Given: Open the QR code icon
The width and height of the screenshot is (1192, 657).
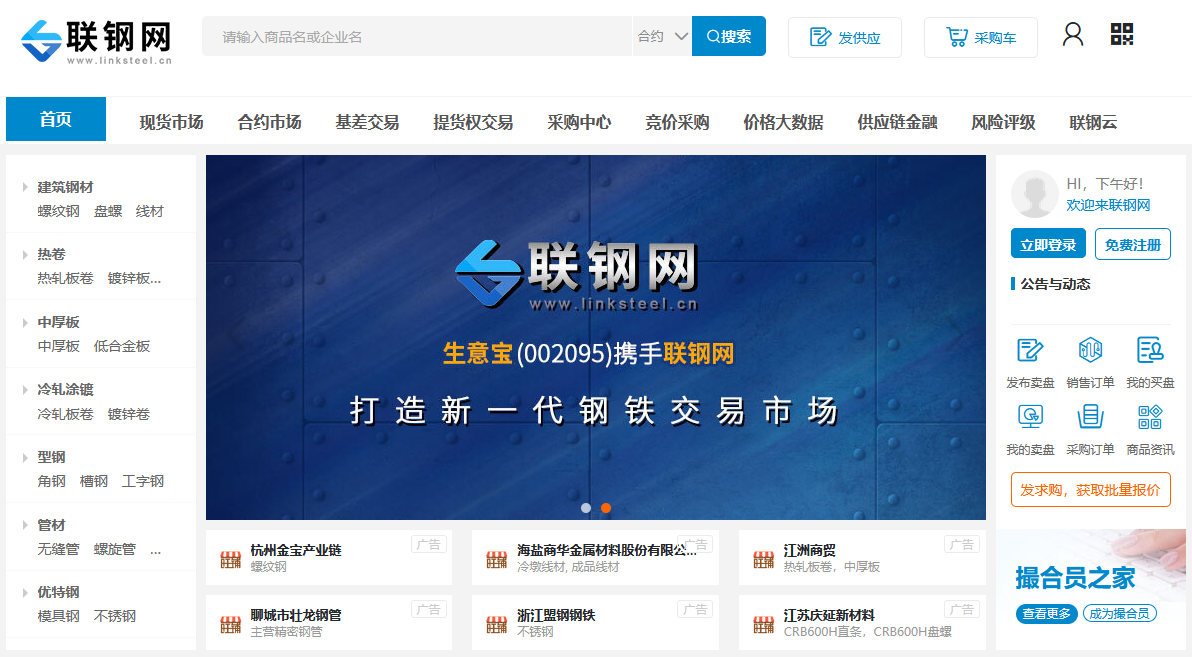Looking at the screenshot, I should 1121,34.
